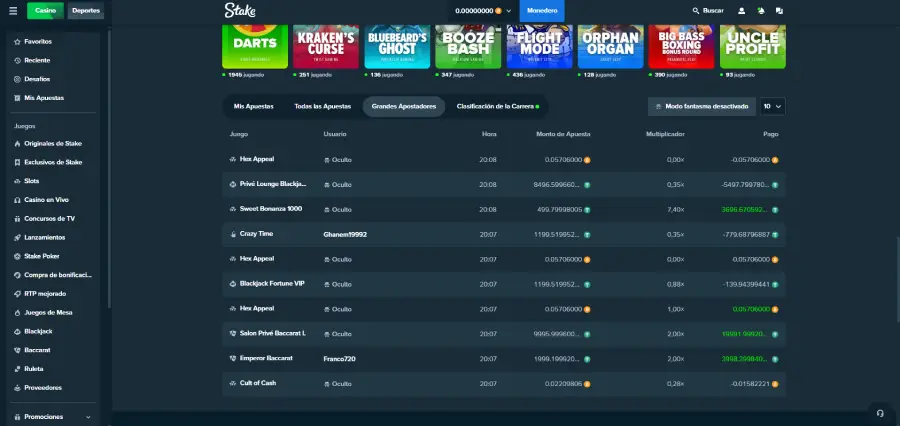Click the Favoritos star icon

18,41
